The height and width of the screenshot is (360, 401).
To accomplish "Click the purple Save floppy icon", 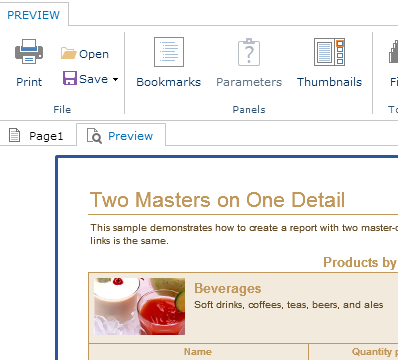I will click(70, 78).
